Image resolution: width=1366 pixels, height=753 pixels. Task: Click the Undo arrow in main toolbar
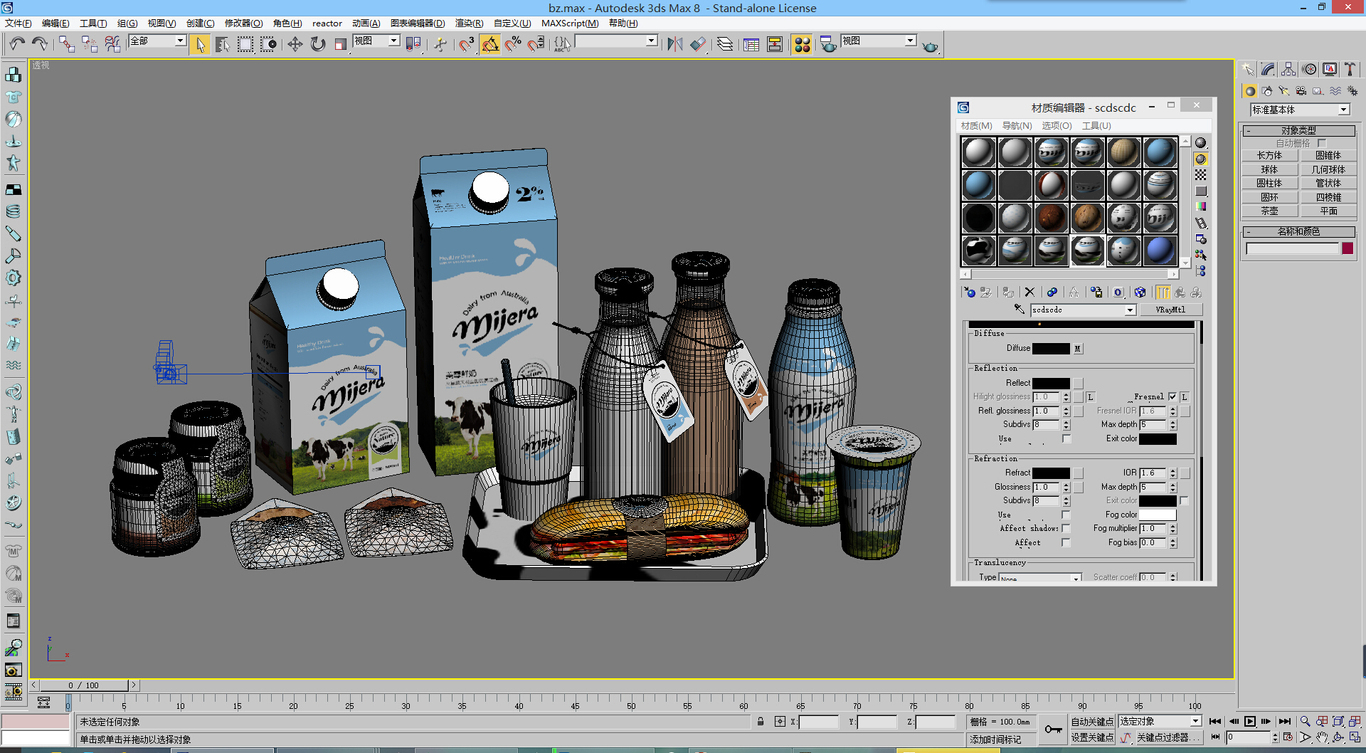pyautogui.click(x=17, y=43)
